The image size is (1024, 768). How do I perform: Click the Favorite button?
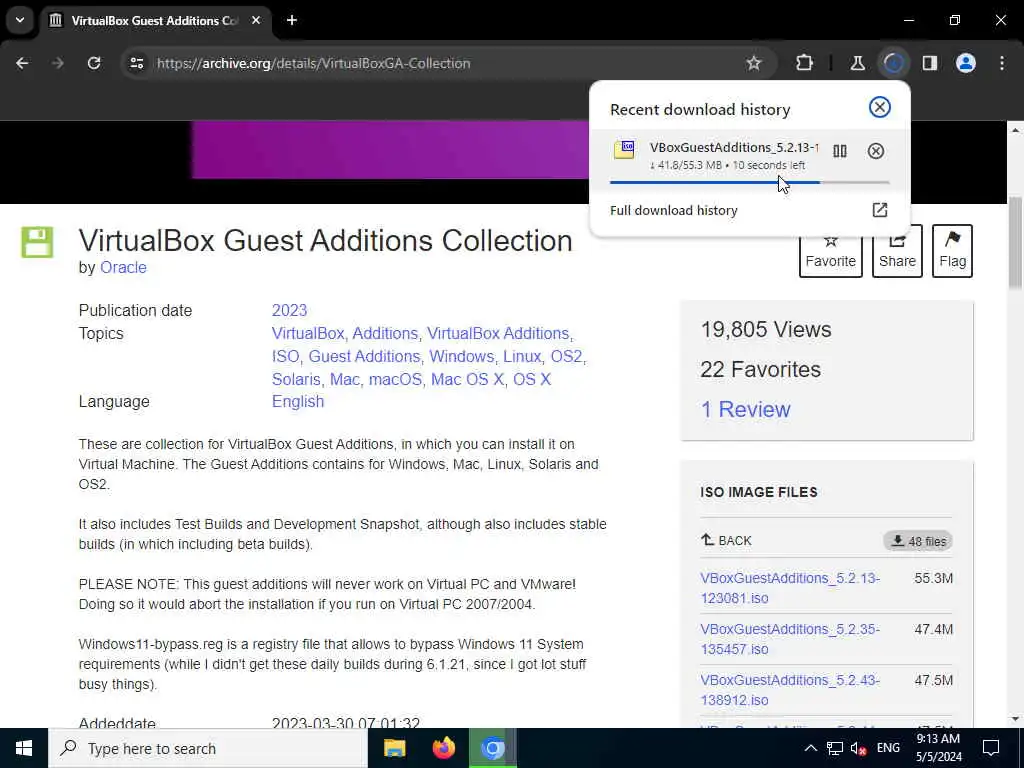click(831, 251)
